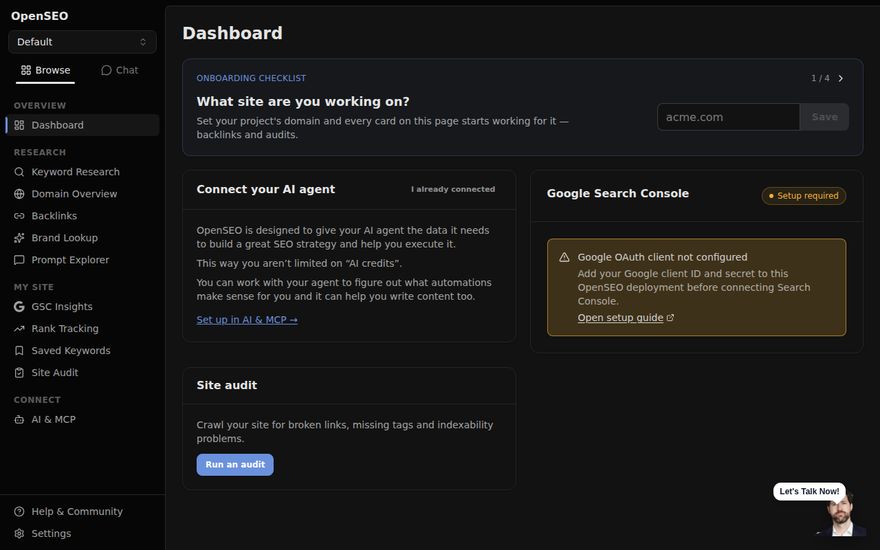Click the Dashboard grid icon in sidebar
The height and width of the screenshot is (550, 880).
pos(19,125)
